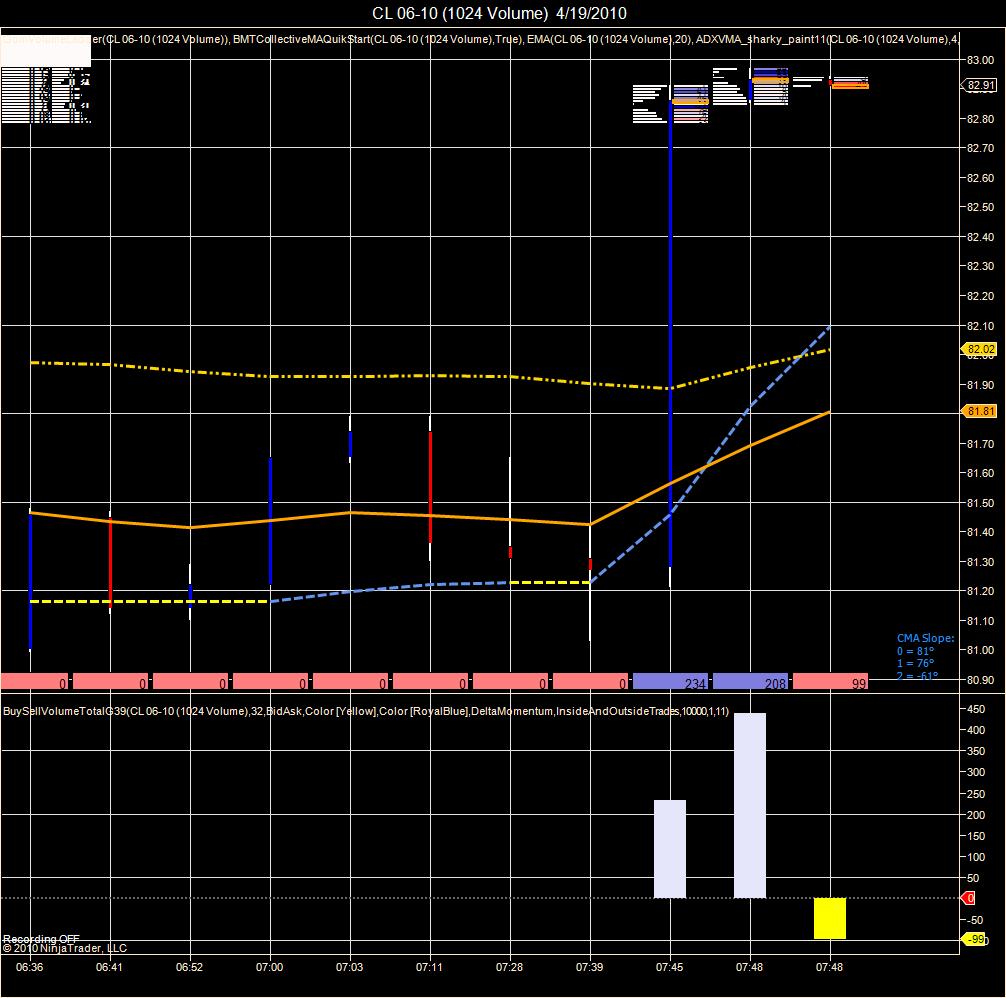Select the 82.91 last price marker

pos(979,85)
